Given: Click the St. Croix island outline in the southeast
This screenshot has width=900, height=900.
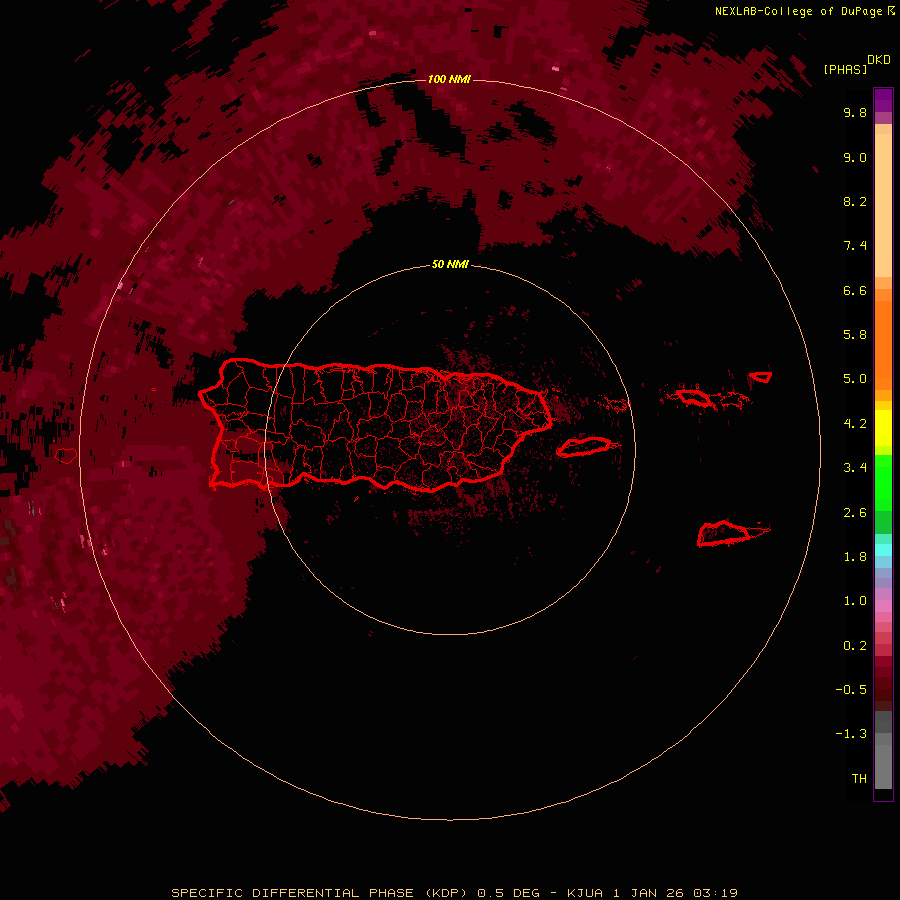Looking at the screenshot, I should [x=724, y=533].
